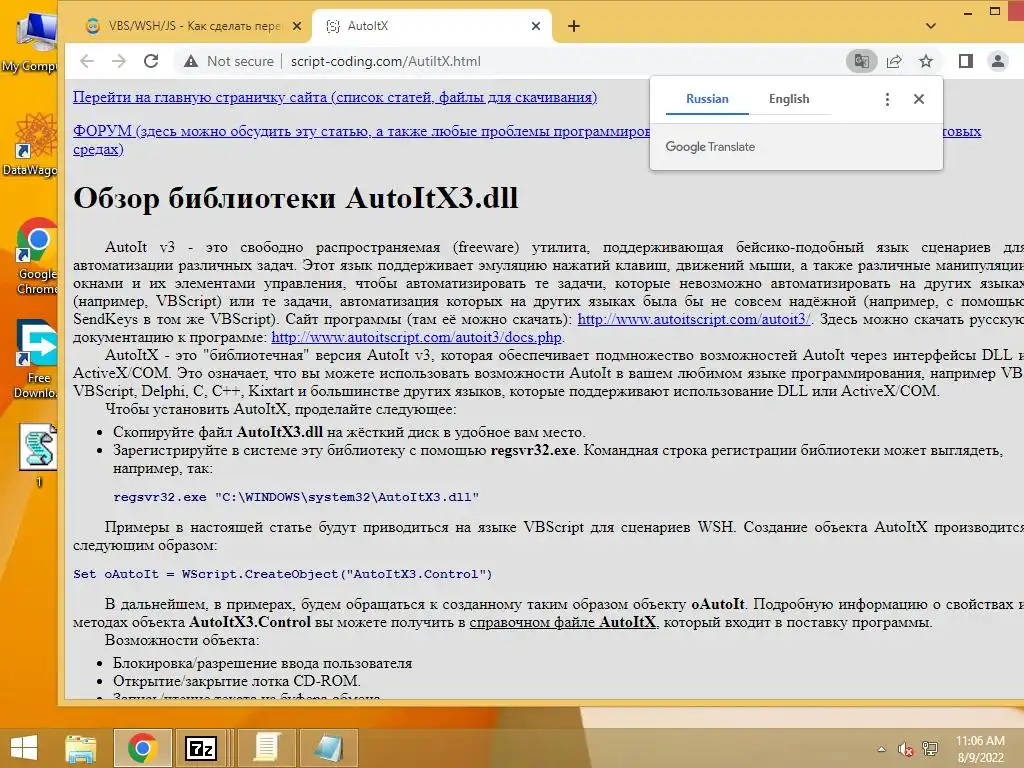Click the network tray icon
Screen dimensions: 1024x768
(x=930, y=749)
